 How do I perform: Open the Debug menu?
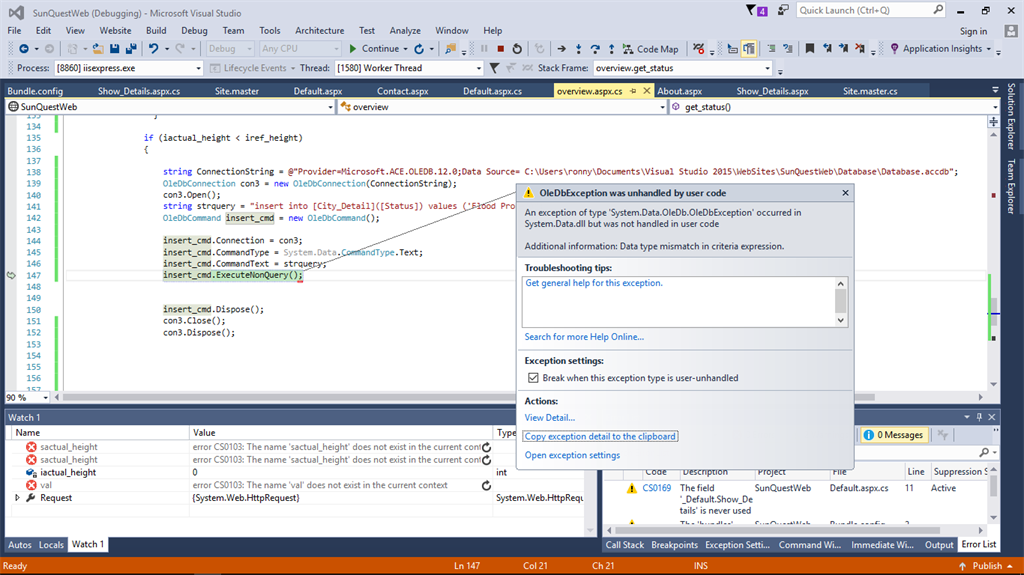point(194,31)
